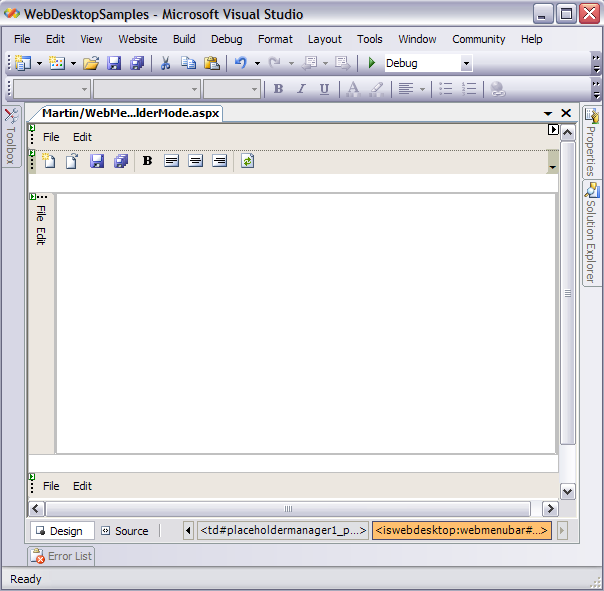
Task: Open the Solution Explorer side tab
Action: (591, 234)
